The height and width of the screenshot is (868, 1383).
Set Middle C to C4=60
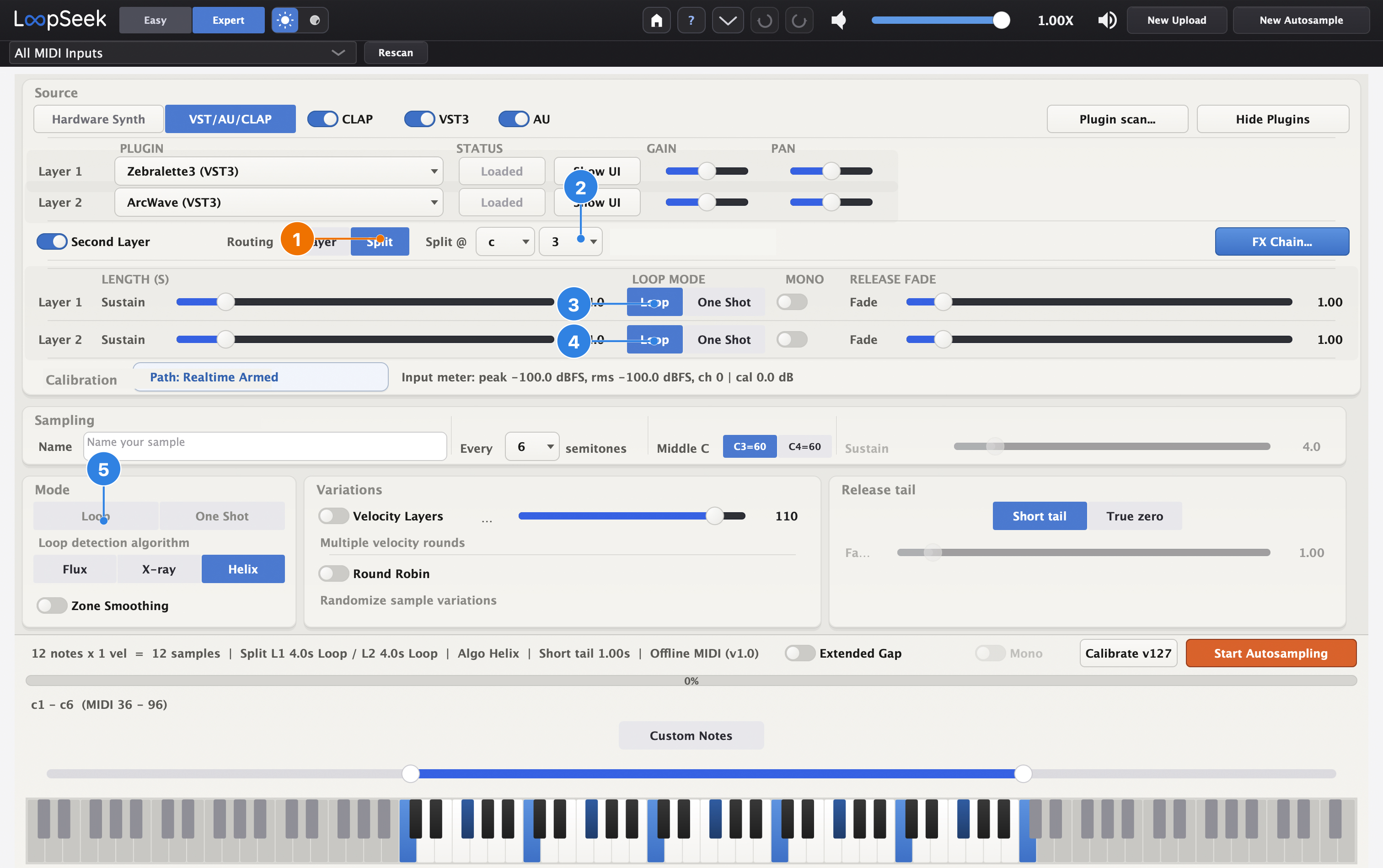pos(804,447)
